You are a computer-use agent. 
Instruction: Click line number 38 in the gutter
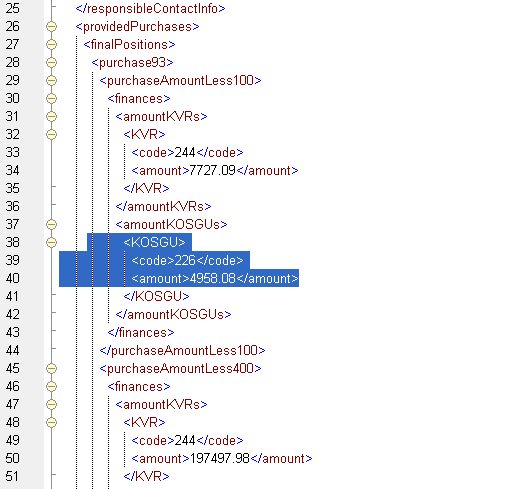pos(13,243)
